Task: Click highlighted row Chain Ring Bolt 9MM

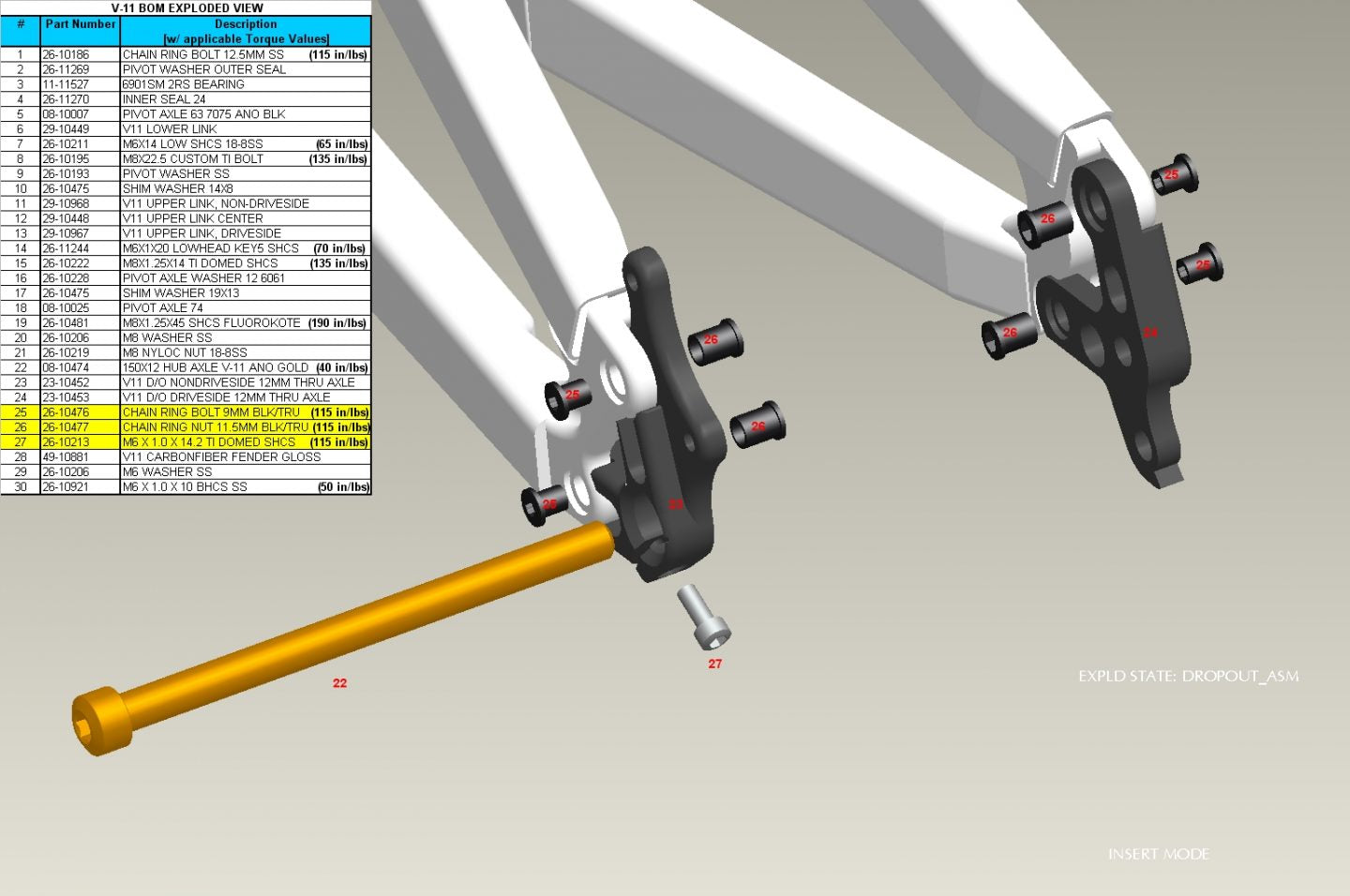Action: point(211,412)
